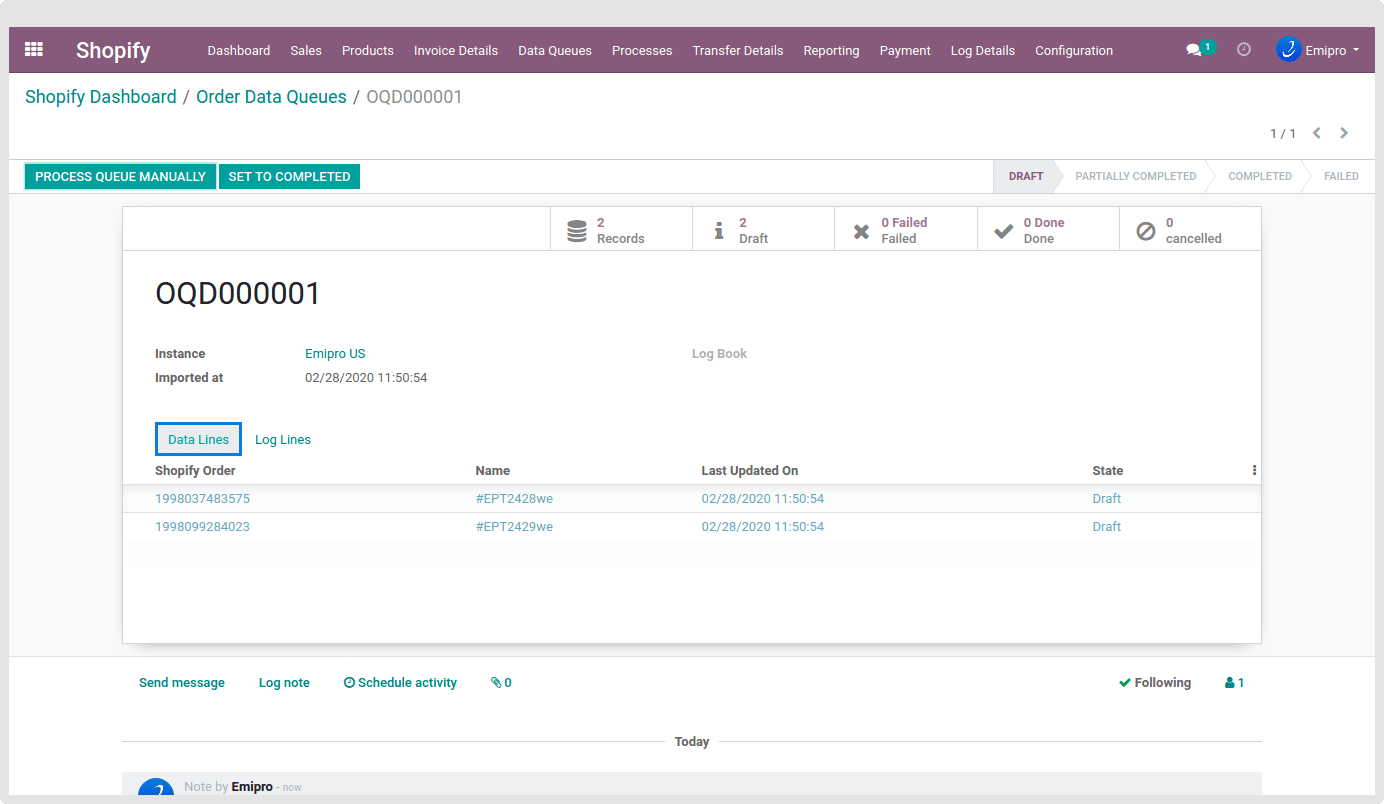Open the conversations chat icon

(x=1194, y=50)
